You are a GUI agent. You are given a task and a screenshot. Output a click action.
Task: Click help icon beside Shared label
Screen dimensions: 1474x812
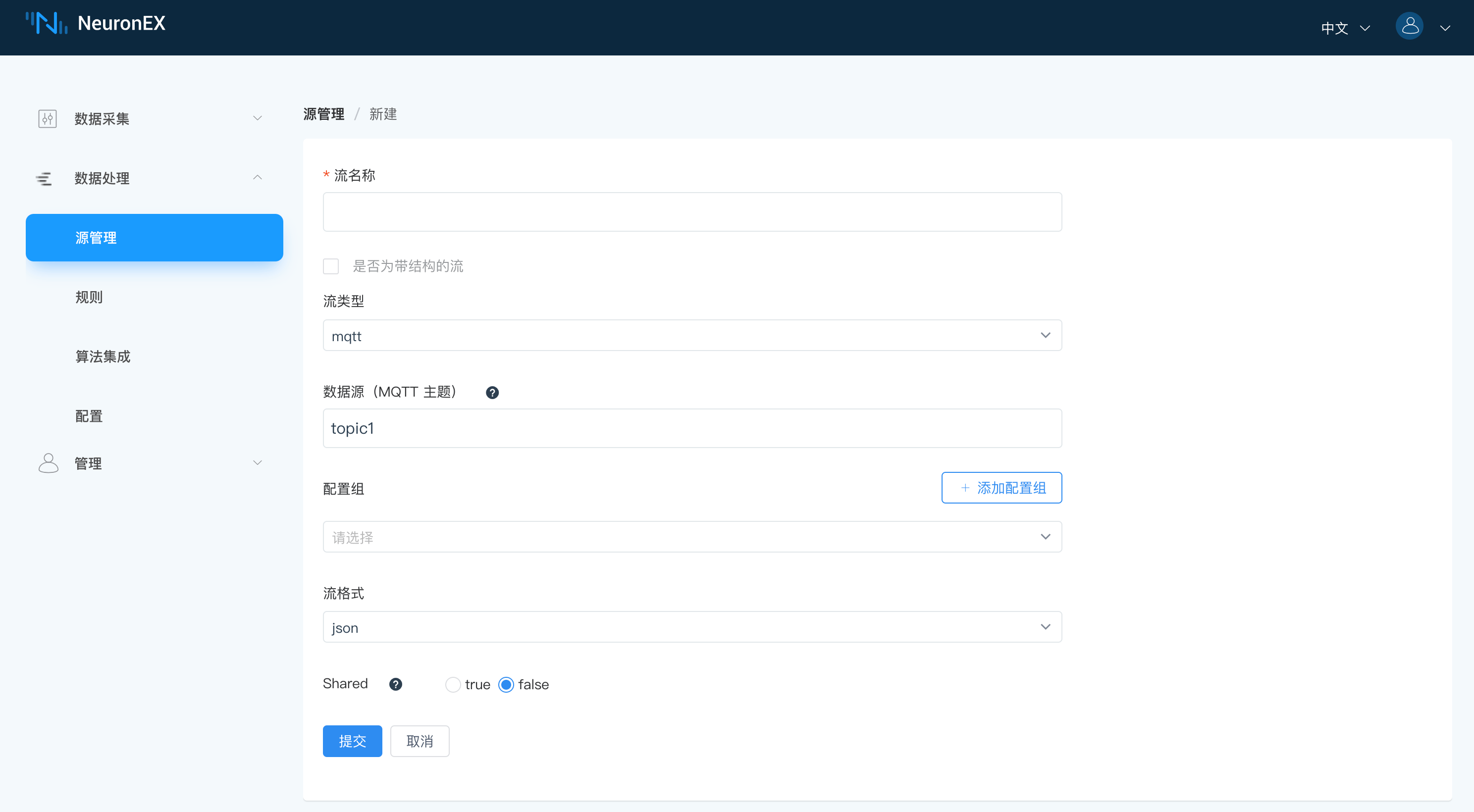click(395, 684)
